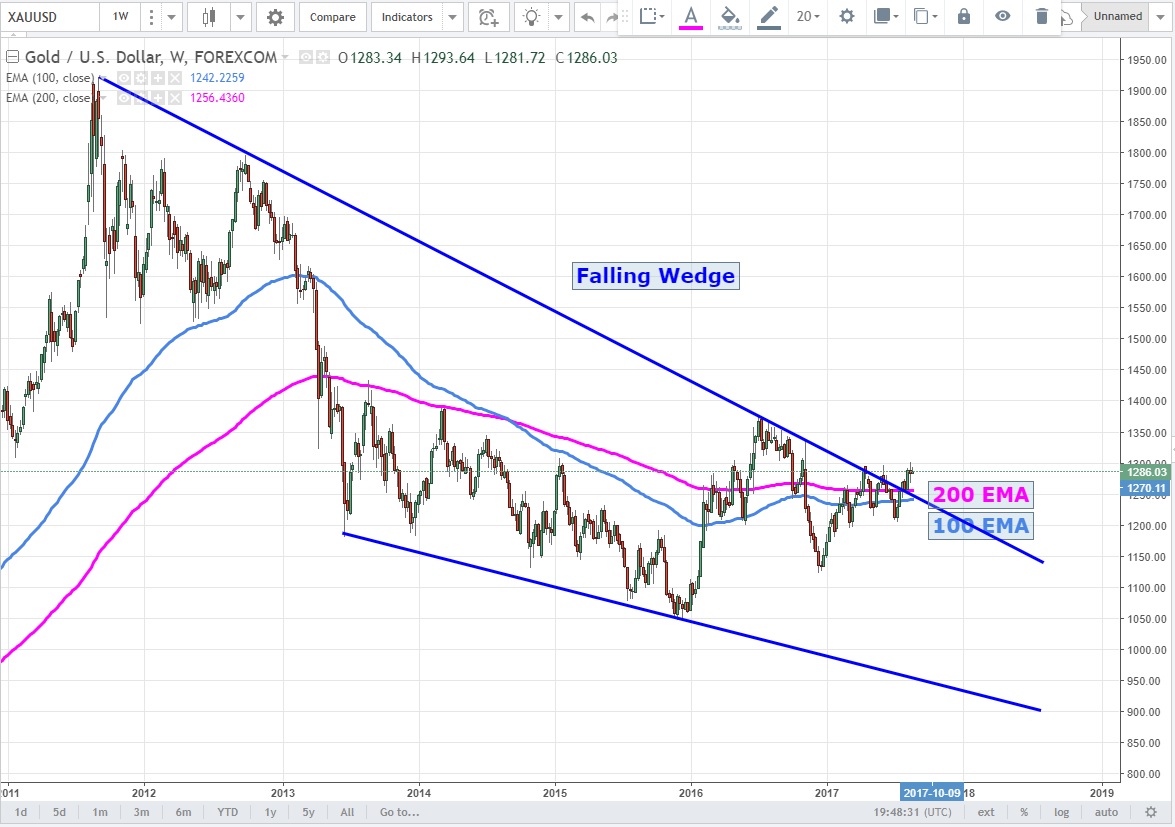
Task: Click the Compare button
Action: coord(332,17)
